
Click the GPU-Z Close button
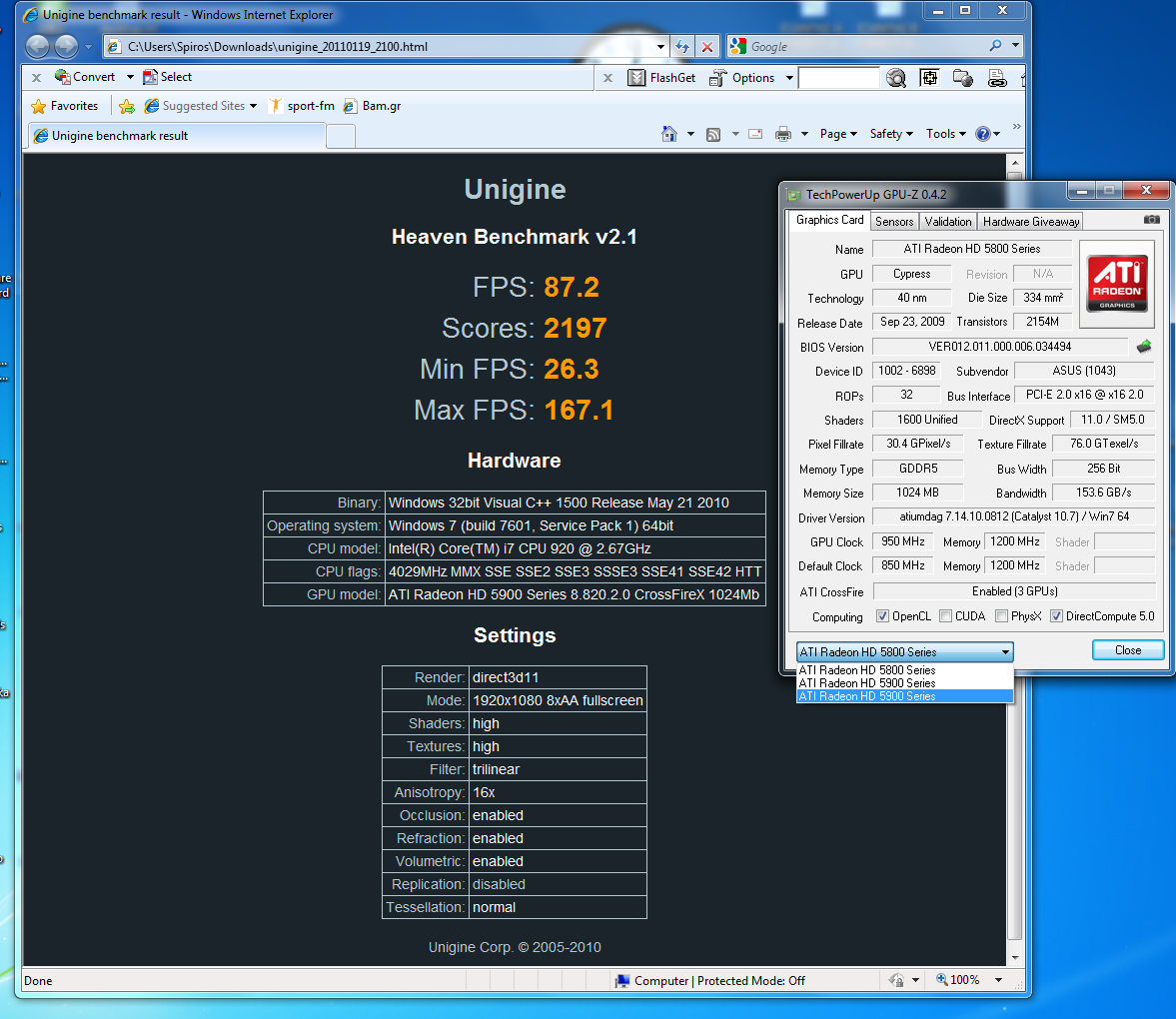coord(1128,650)
